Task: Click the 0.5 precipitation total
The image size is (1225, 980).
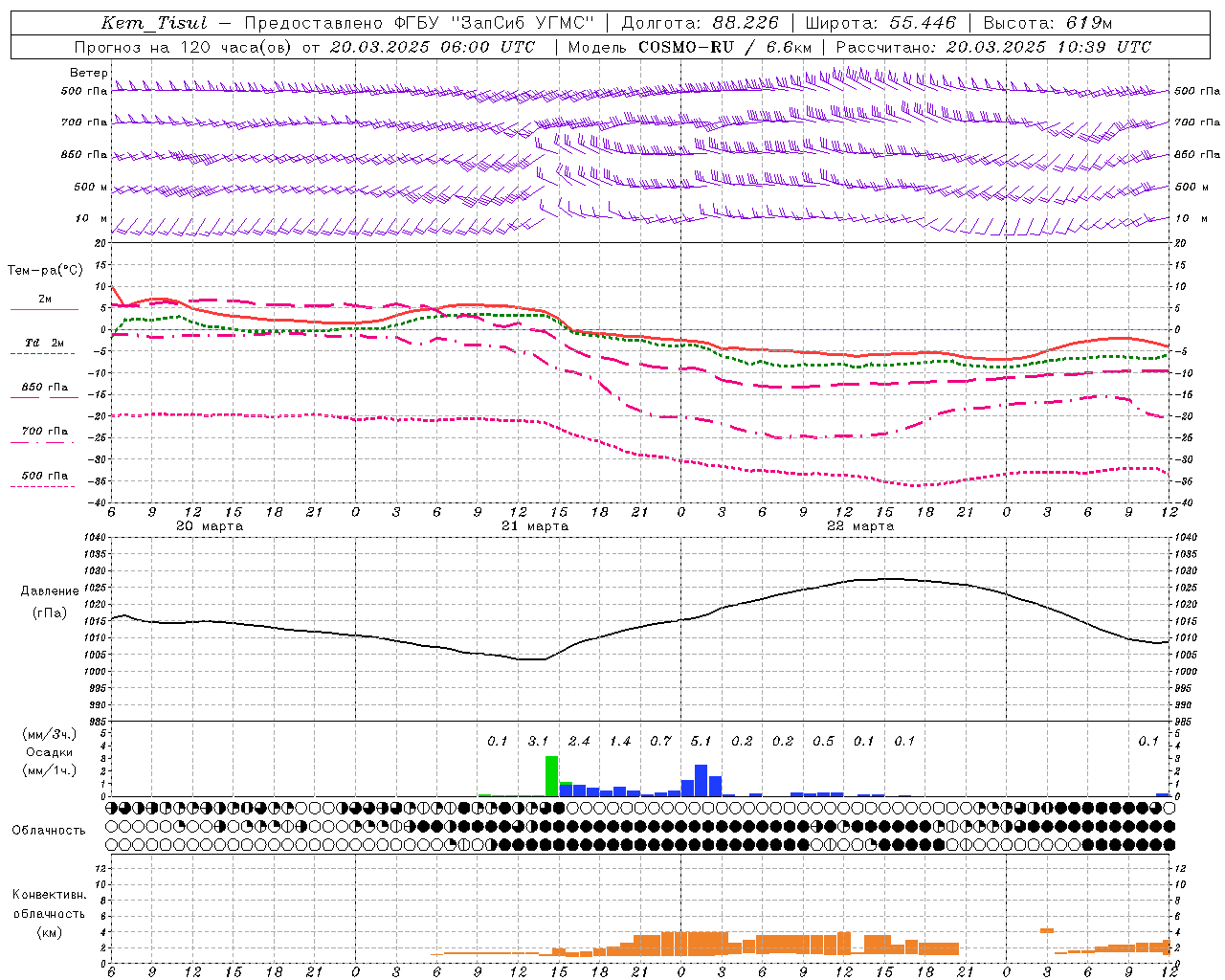Action: pos(823,741)
